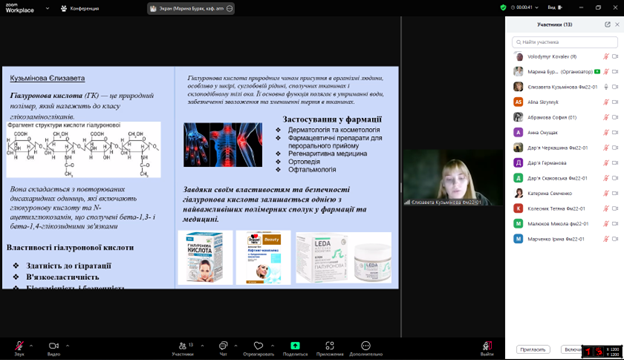Open options icon on the Экран pill

[x=229, y=8]
